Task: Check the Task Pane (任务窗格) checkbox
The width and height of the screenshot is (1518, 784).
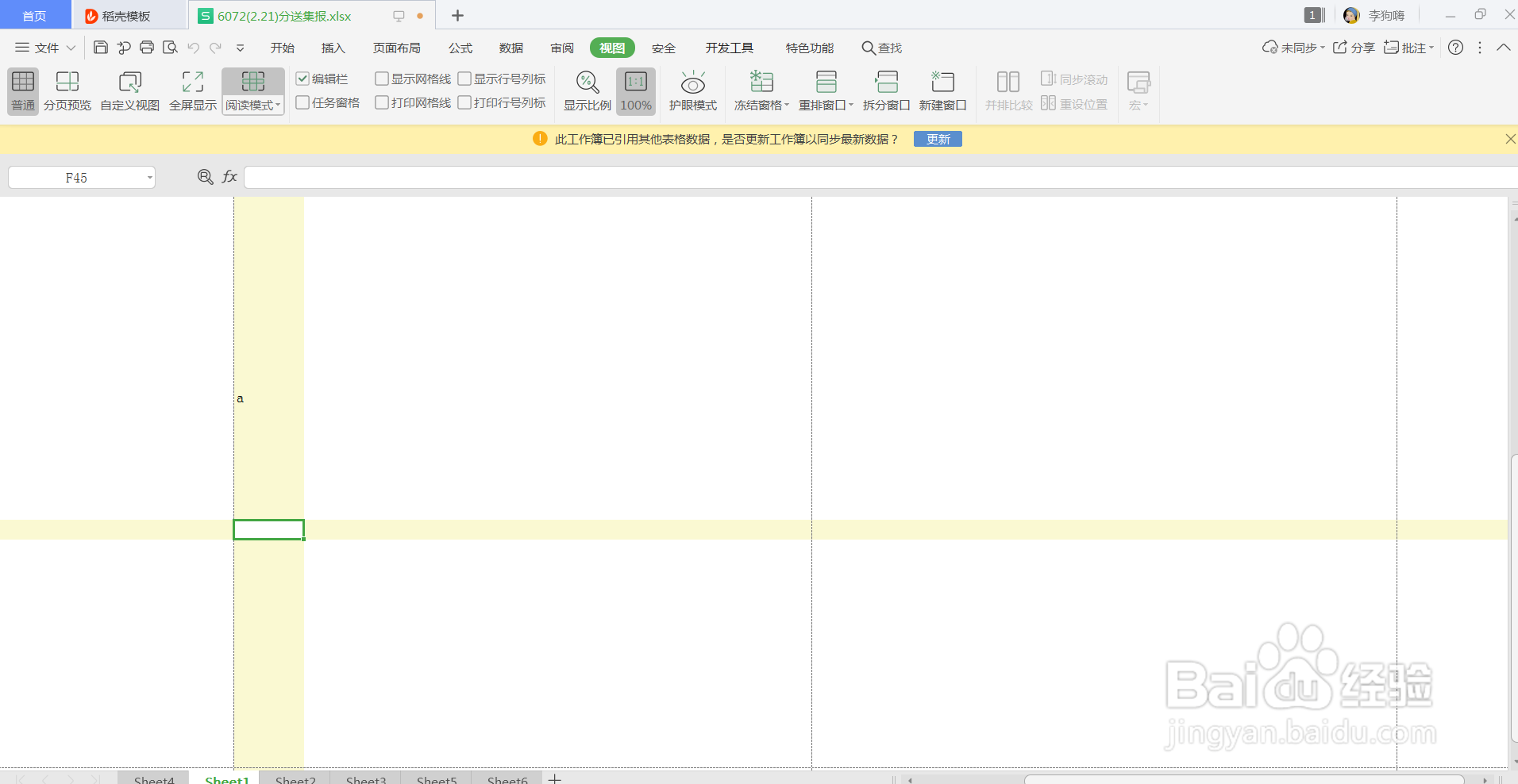Action: (302, 102)
